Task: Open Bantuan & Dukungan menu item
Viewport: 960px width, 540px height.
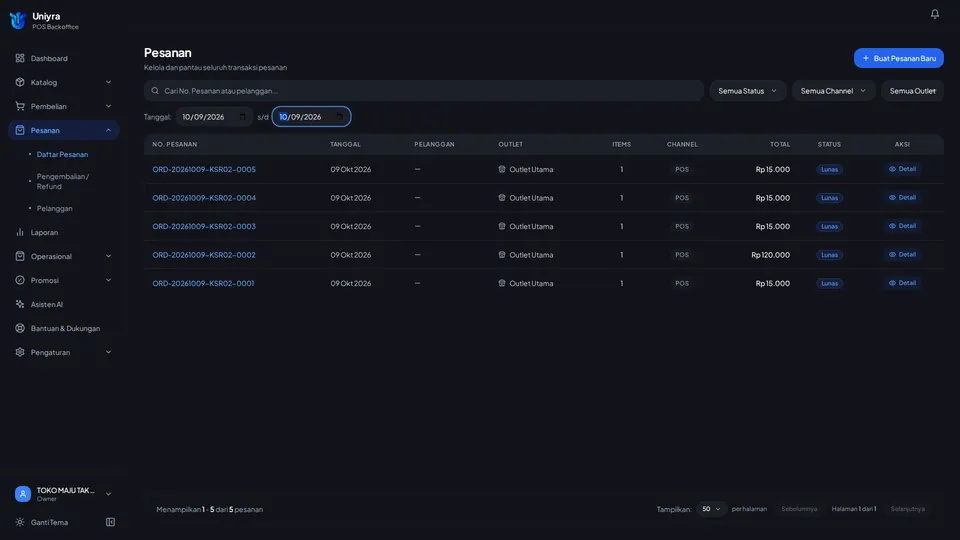Action: pos(64,328)
